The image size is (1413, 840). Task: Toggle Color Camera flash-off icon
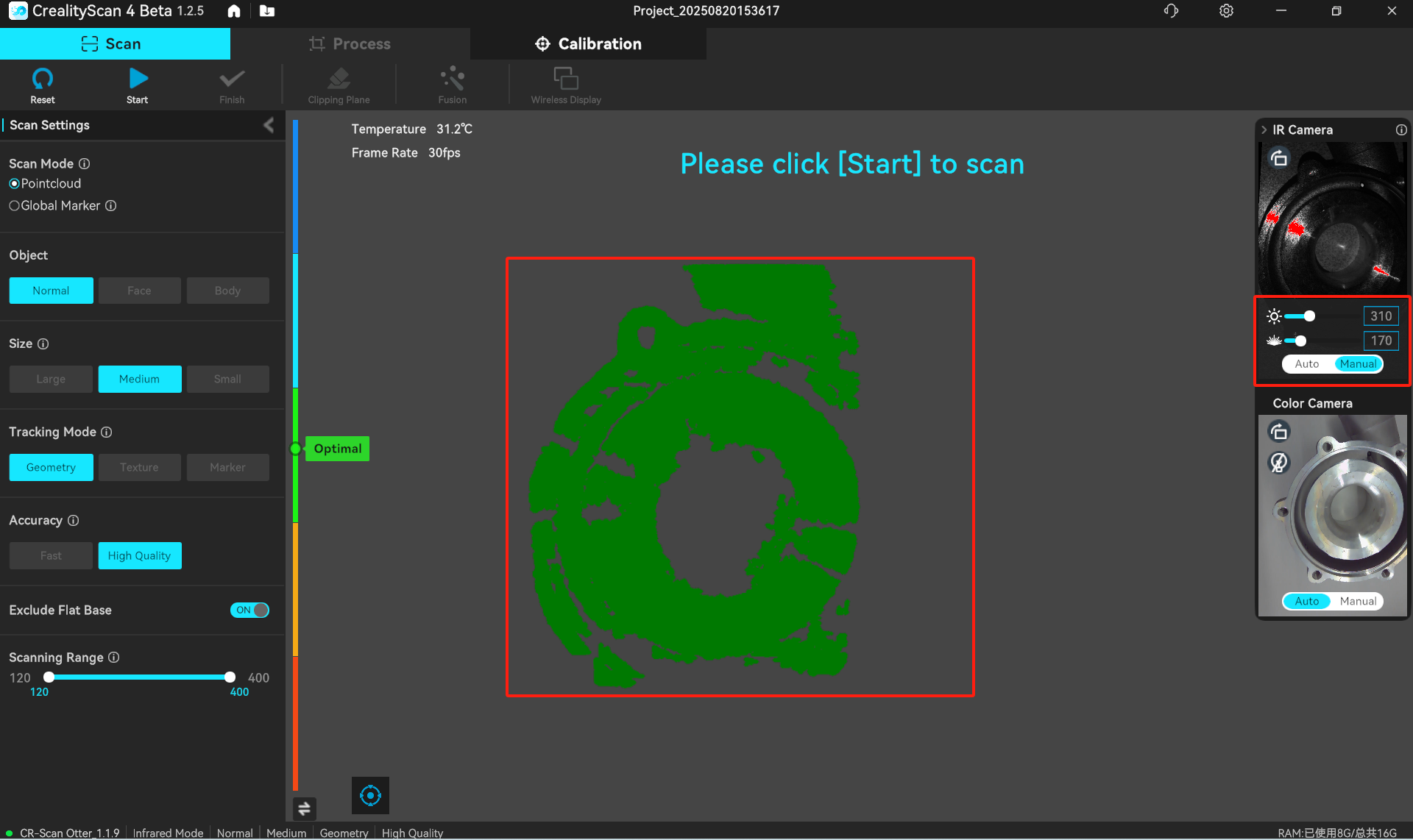tap(1279, 463)
